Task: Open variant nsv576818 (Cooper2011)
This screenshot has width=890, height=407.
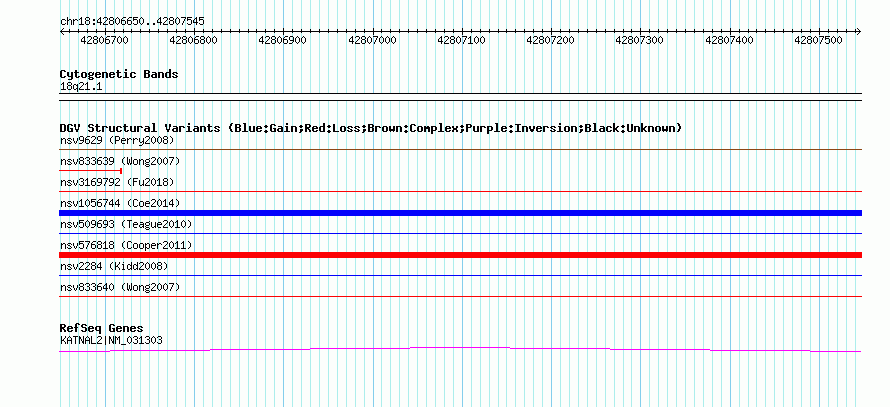Action: tap(126, 245)
